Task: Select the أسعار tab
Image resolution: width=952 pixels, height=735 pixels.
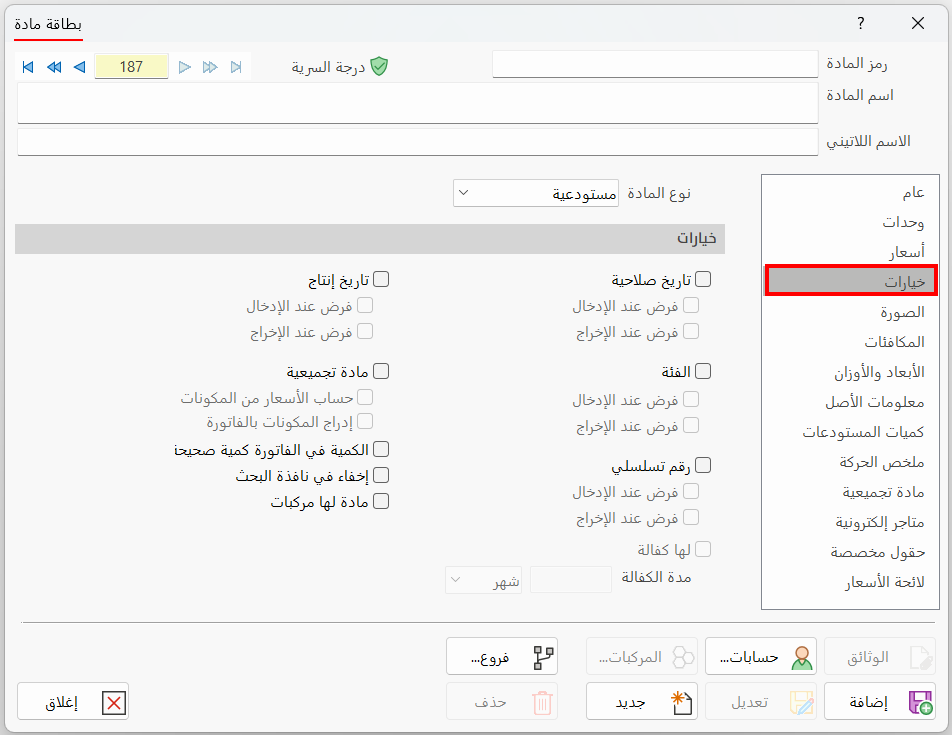Action: pos(850,251)
